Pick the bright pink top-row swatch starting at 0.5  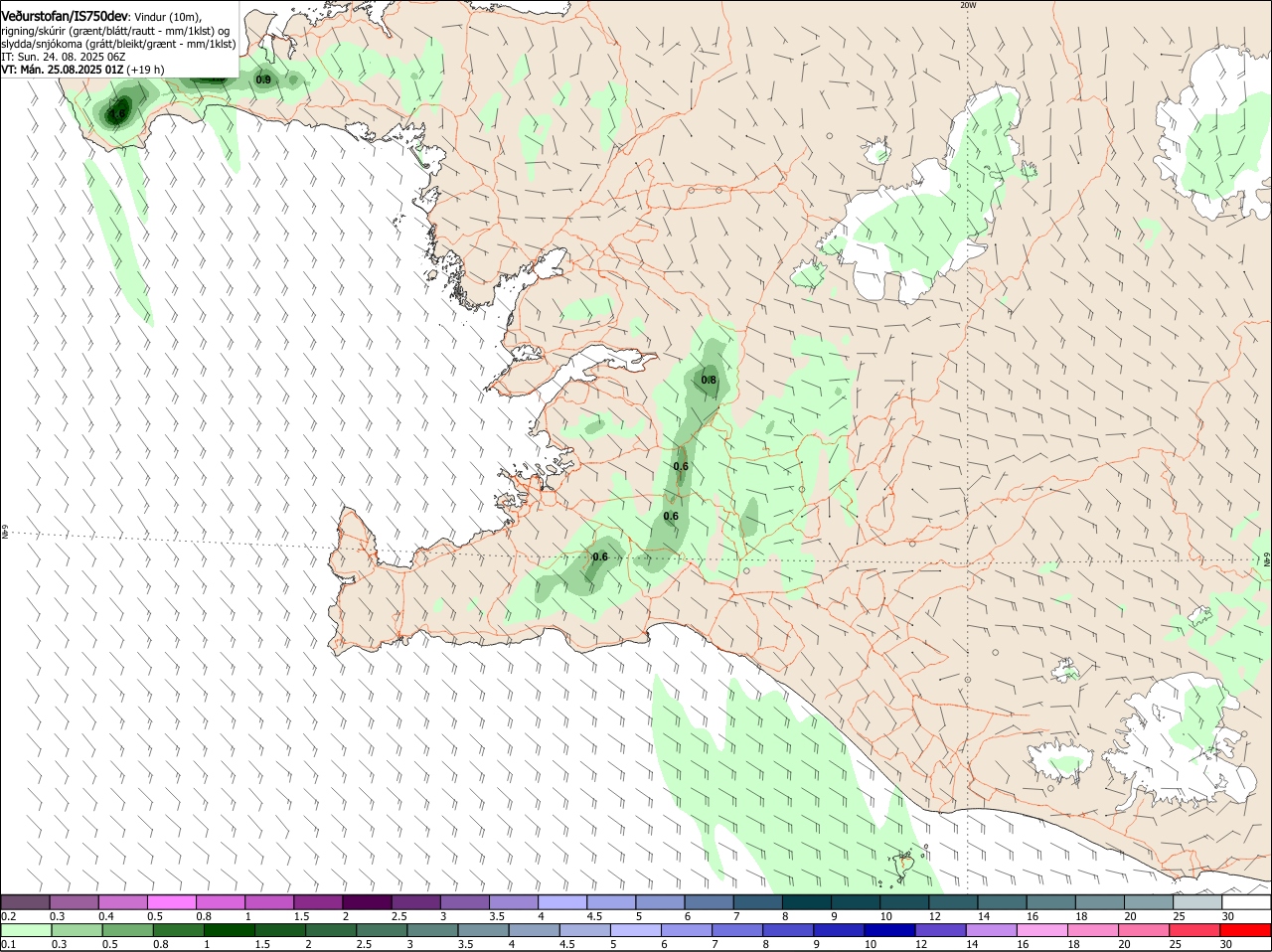point(171,902)
